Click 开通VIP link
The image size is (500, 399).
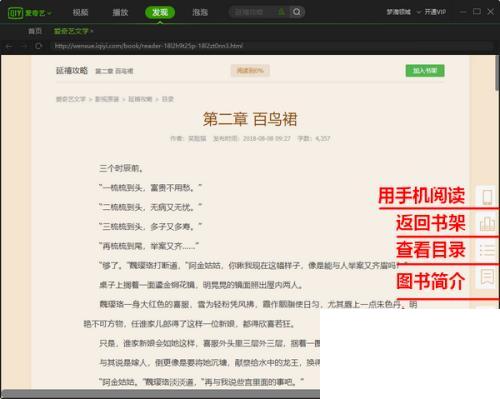point(435,12)
